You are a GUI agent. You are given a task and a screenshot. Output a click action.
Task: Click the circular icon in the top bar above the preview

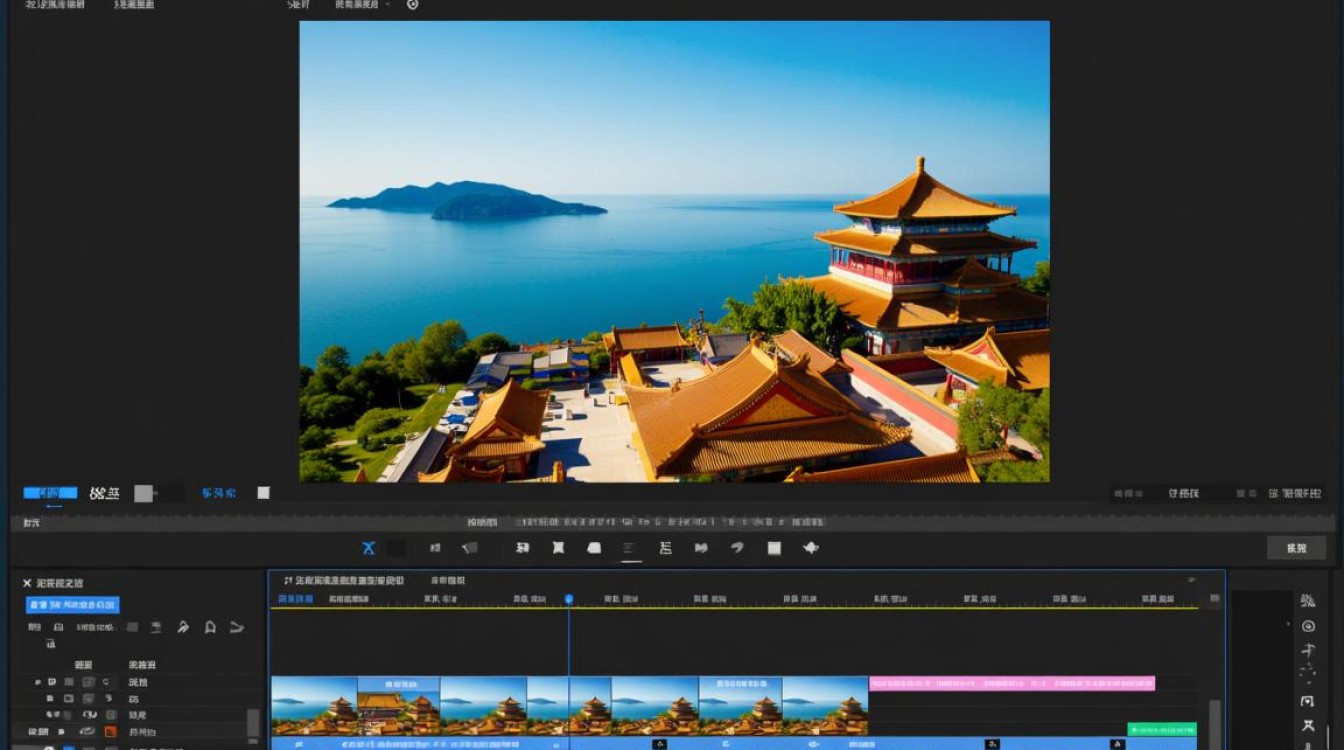coord(413,4)
